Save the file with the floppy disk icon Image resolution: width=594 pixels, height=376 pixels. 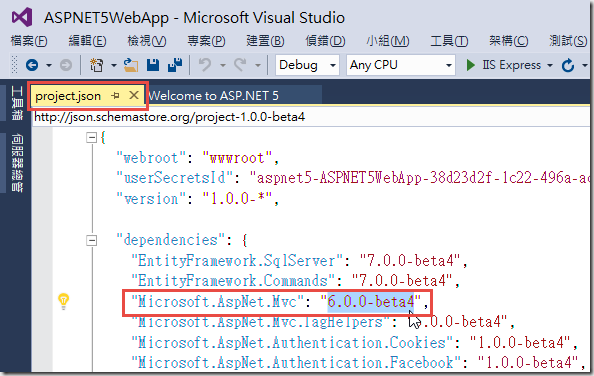pos(153,65)
